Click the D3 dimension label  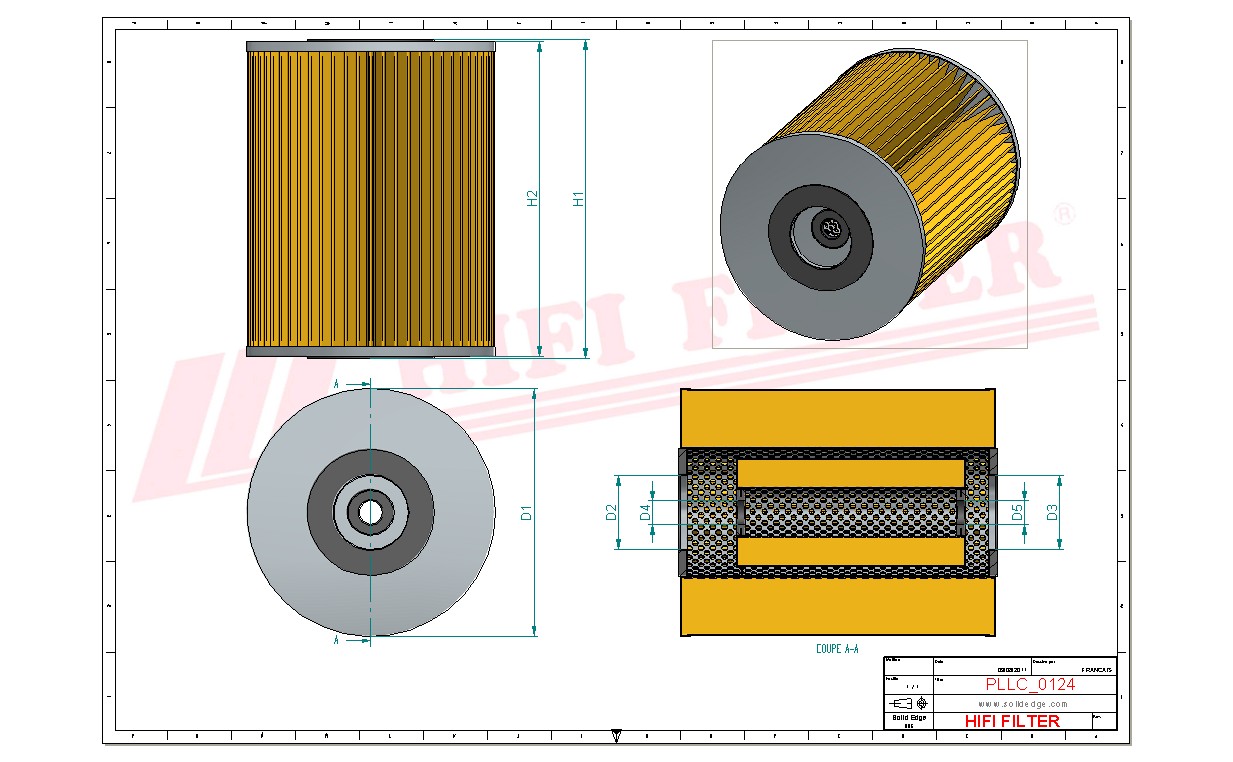point(1052,513)
